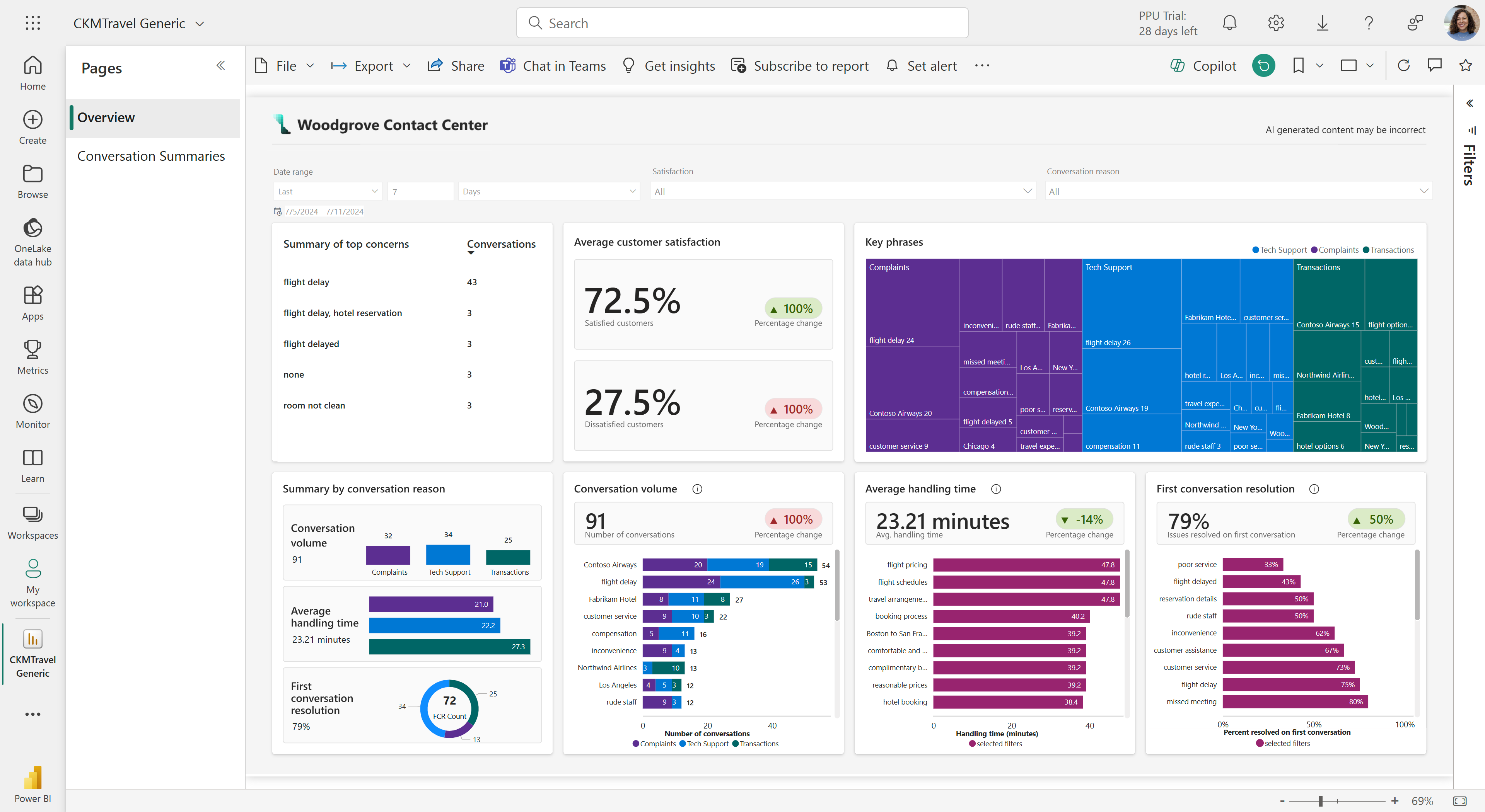Click the bookmark icon
The width and height of the screenshot is (1485, 812).
(1298, 66)
